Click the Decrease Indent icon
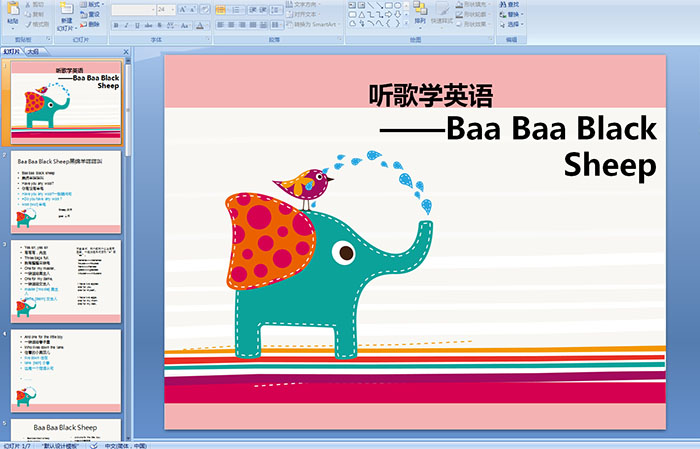 coord(253,10)
